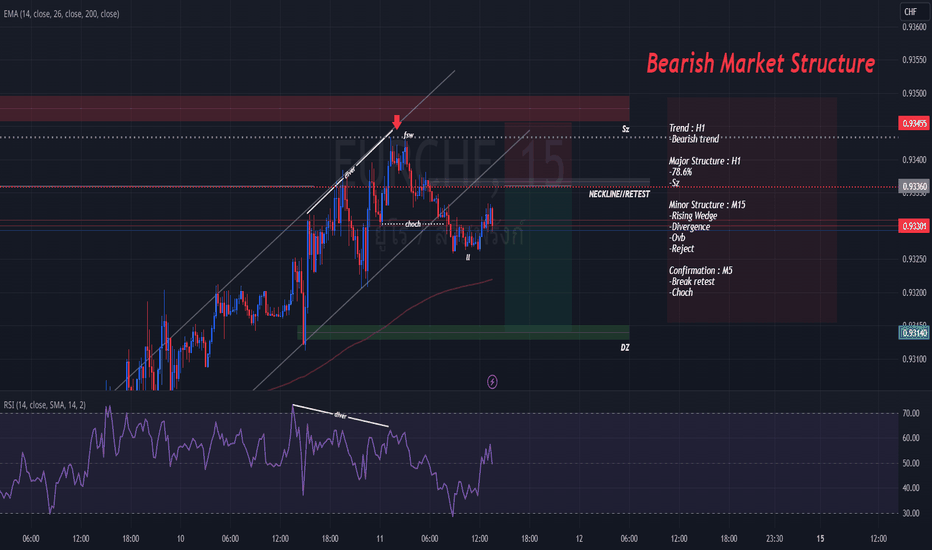Click the date label 10 on time axis

click(x=180, y=539)
